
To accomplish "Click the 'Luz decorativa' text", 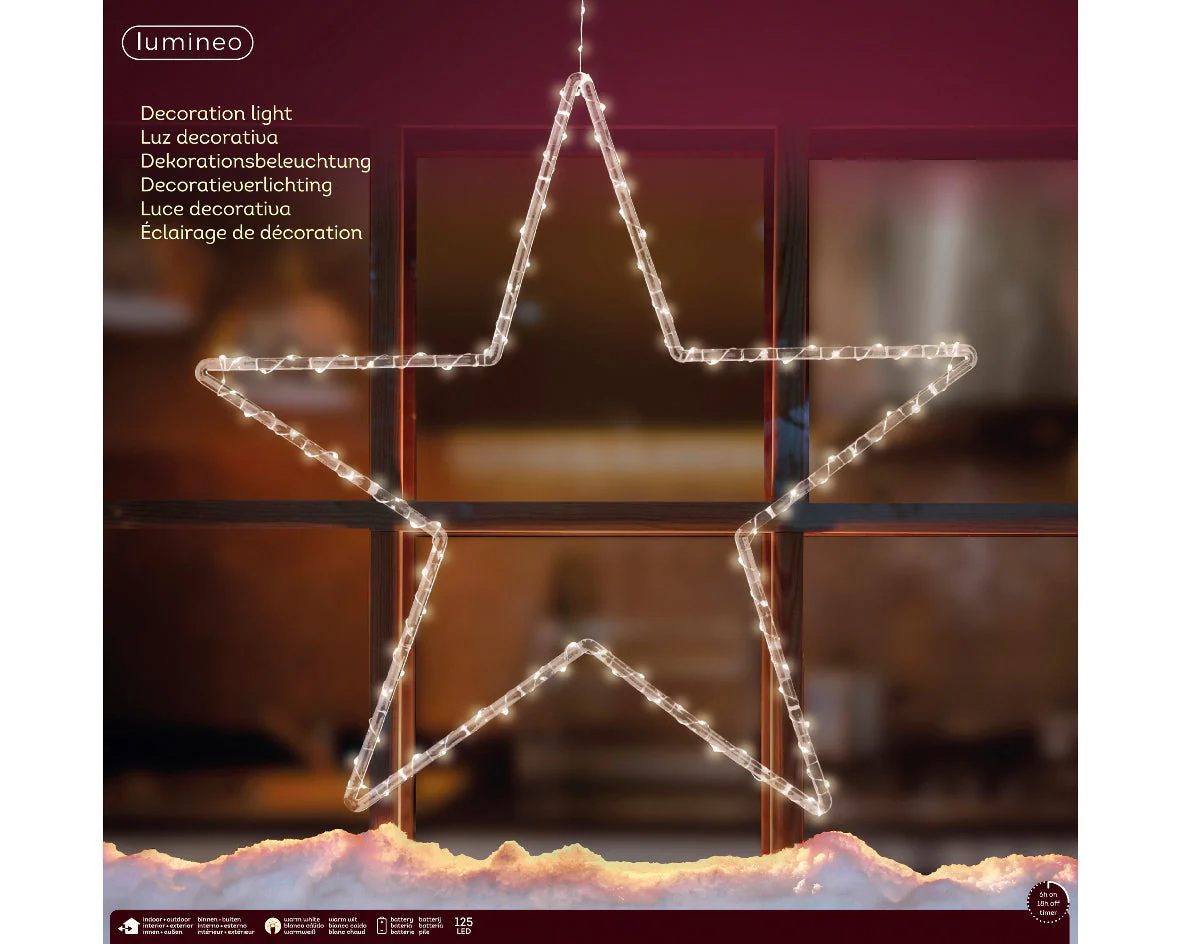I will [209, 137].
